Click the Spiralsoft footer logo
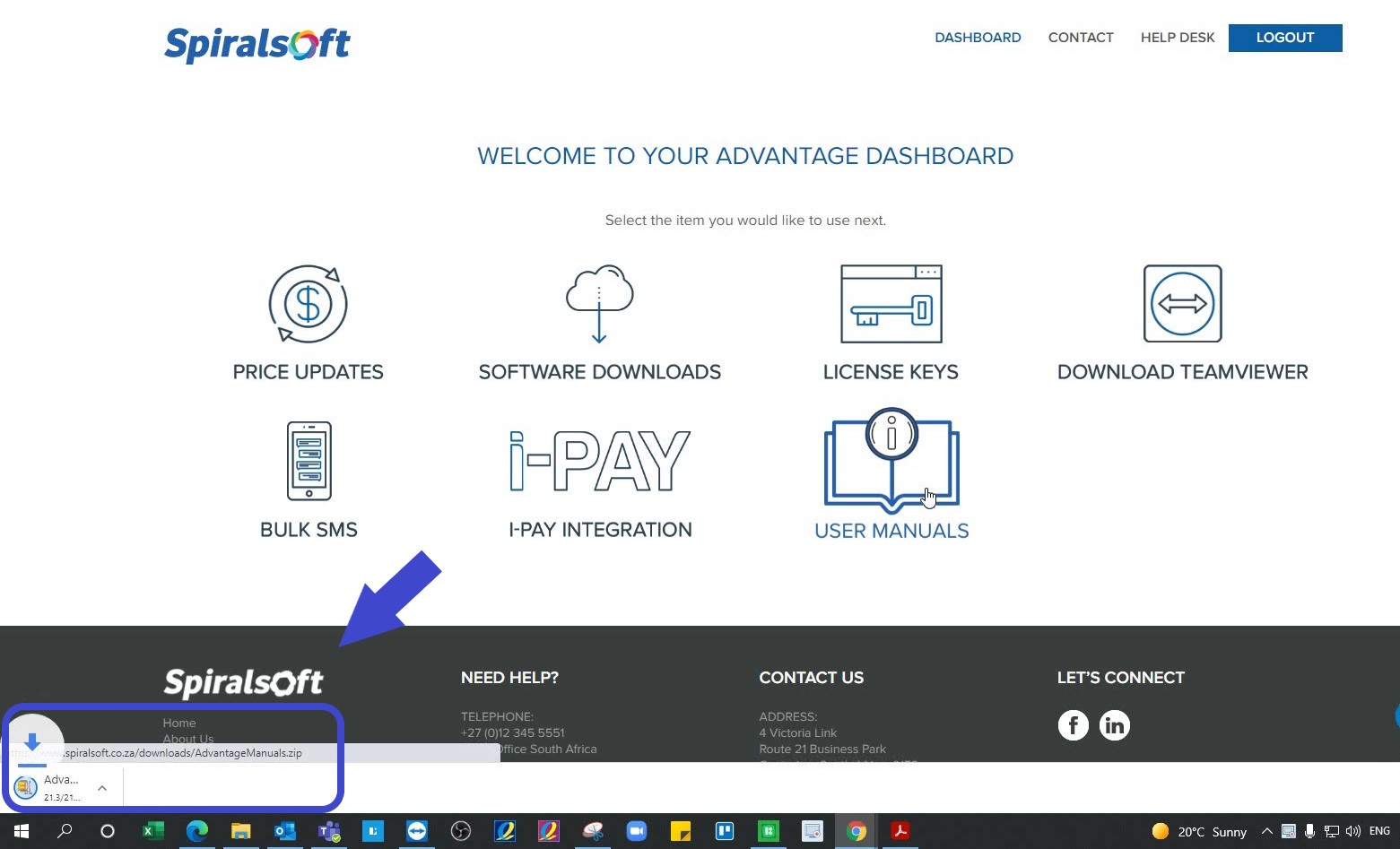The image size is (1400, 849). 243,682
